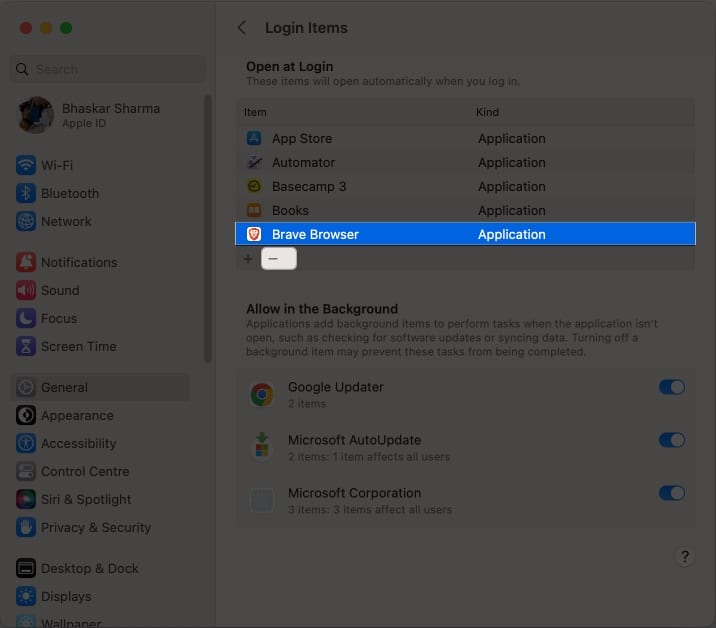Click the Sound speaker icon

[x=26, y=290]
